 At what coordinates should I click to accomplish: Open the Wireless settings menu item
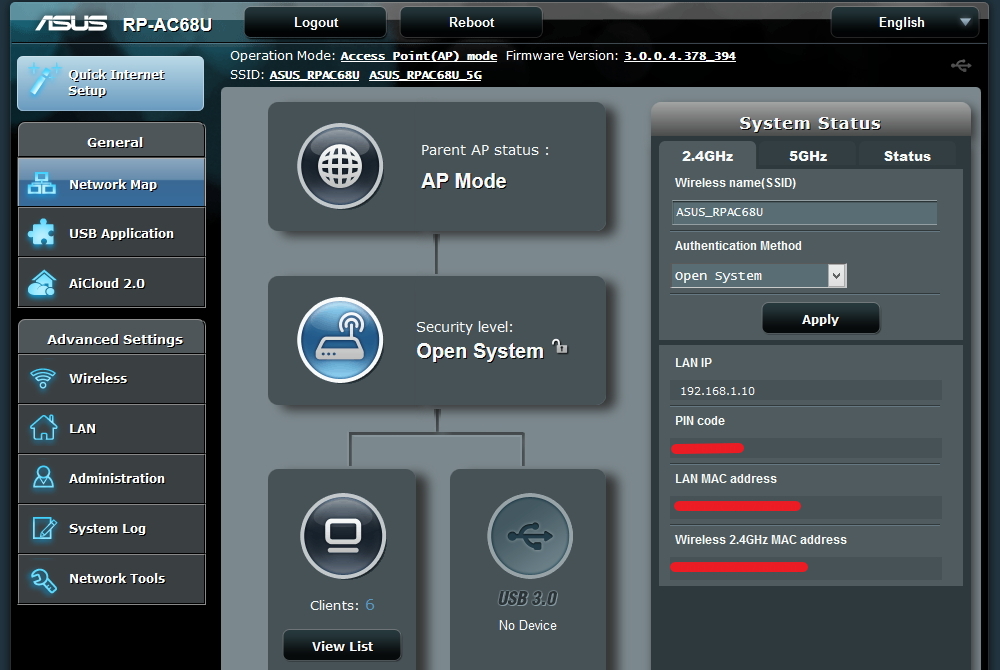click(112, 378)
